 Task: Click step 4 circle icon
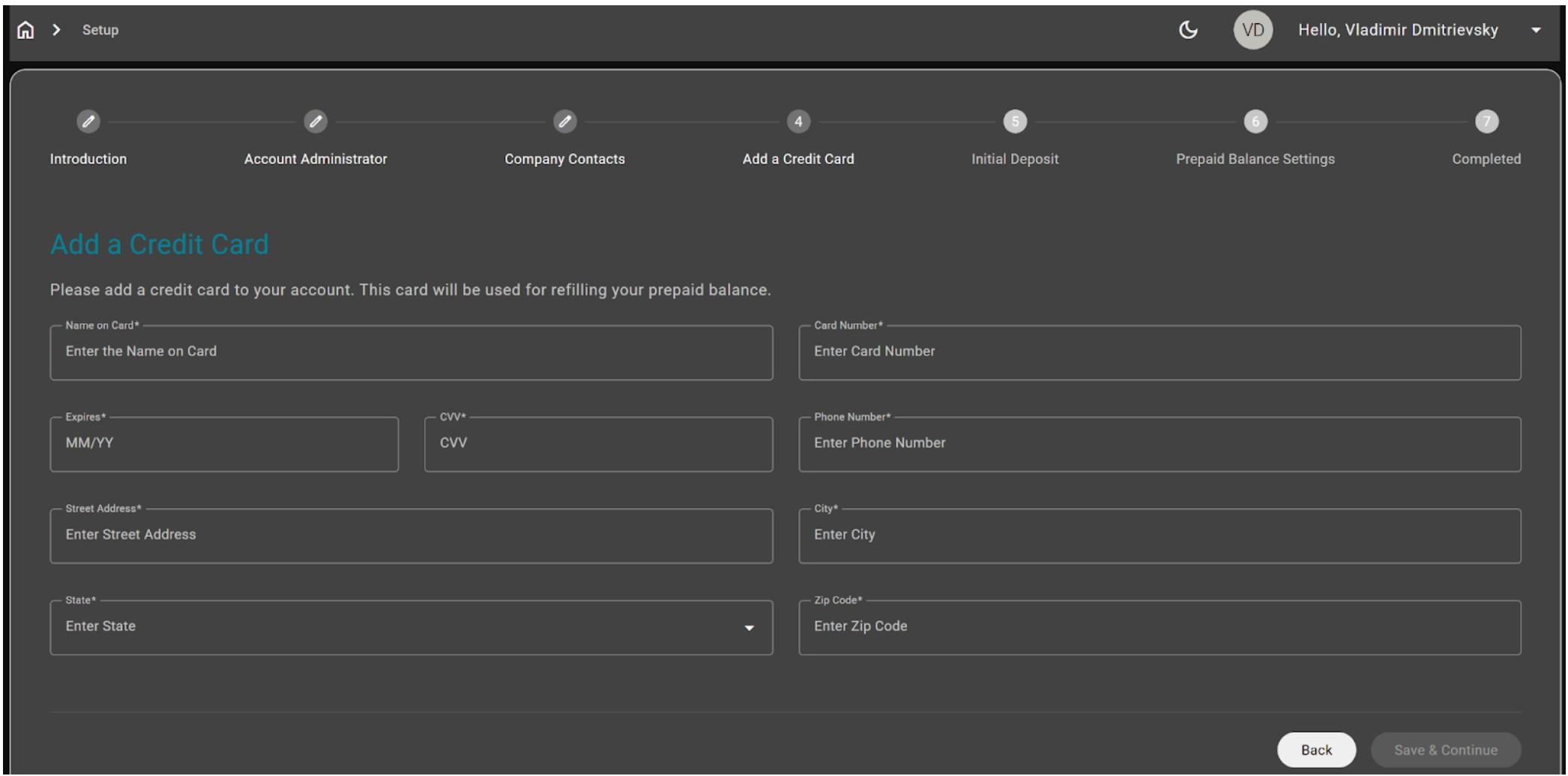pos(798,121)
